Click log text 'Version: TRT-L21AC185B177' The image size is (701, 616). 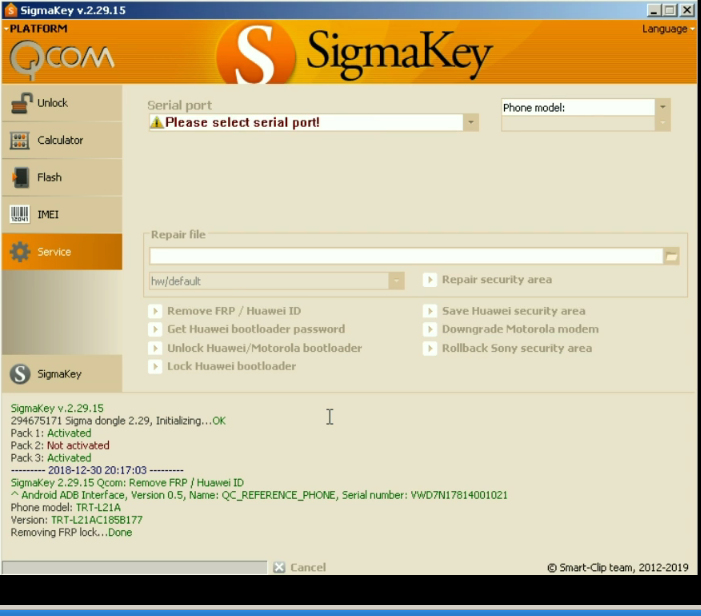coord(76,520)
